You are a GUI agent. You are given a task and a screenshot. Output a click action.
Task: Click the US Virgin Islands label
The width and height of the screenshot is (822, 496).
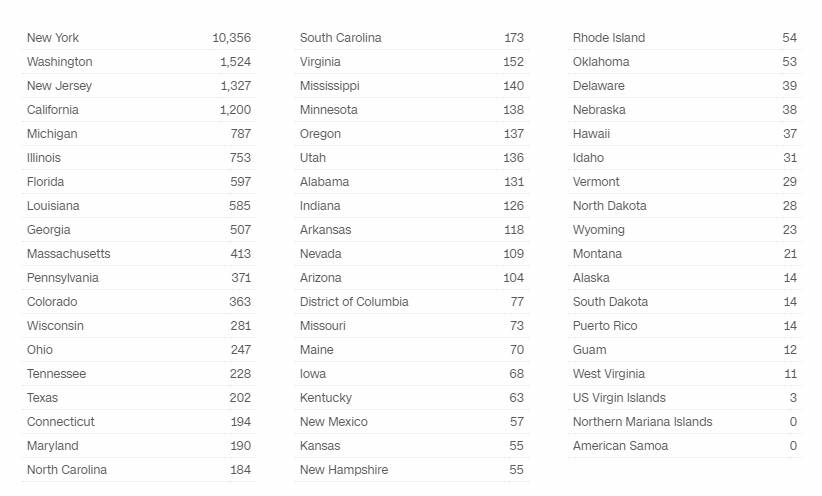pos(619,398)
